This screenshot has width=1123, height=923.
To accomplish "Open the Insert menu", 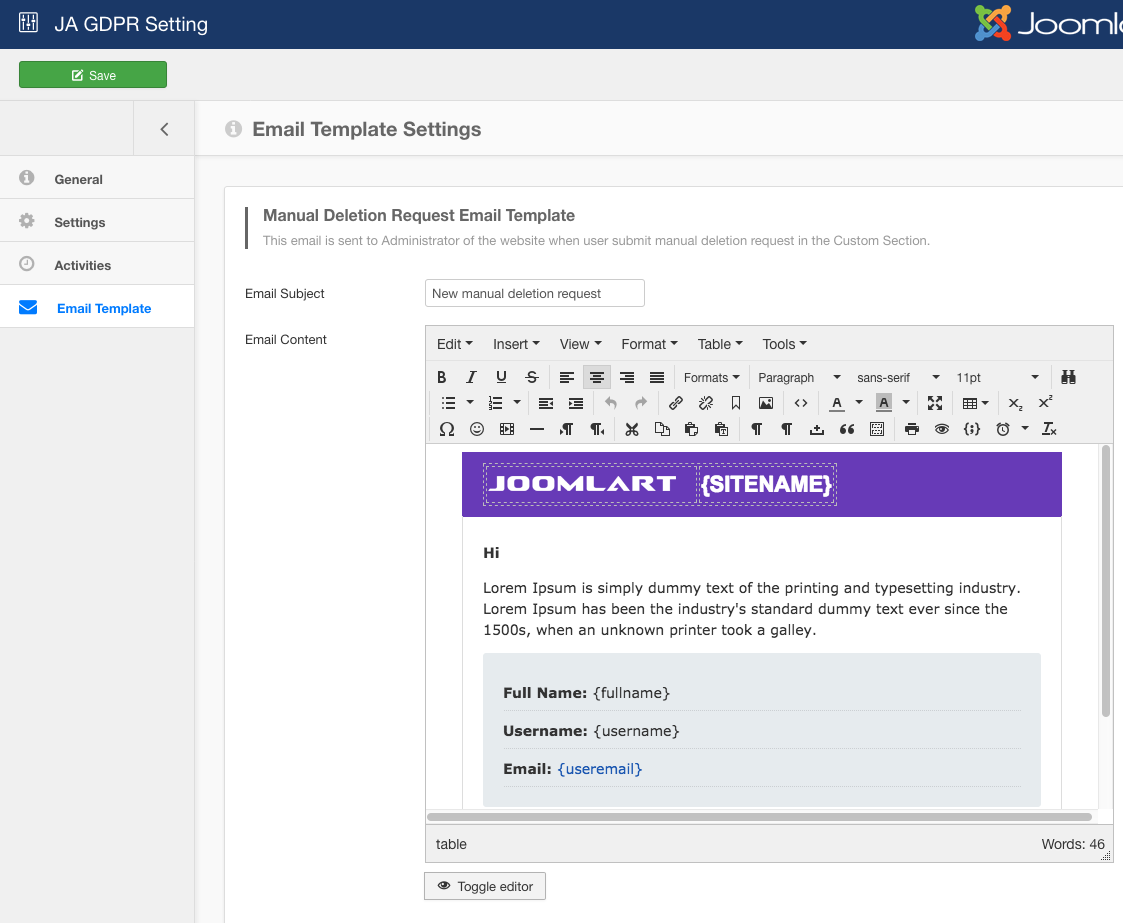I will point(516,344).
